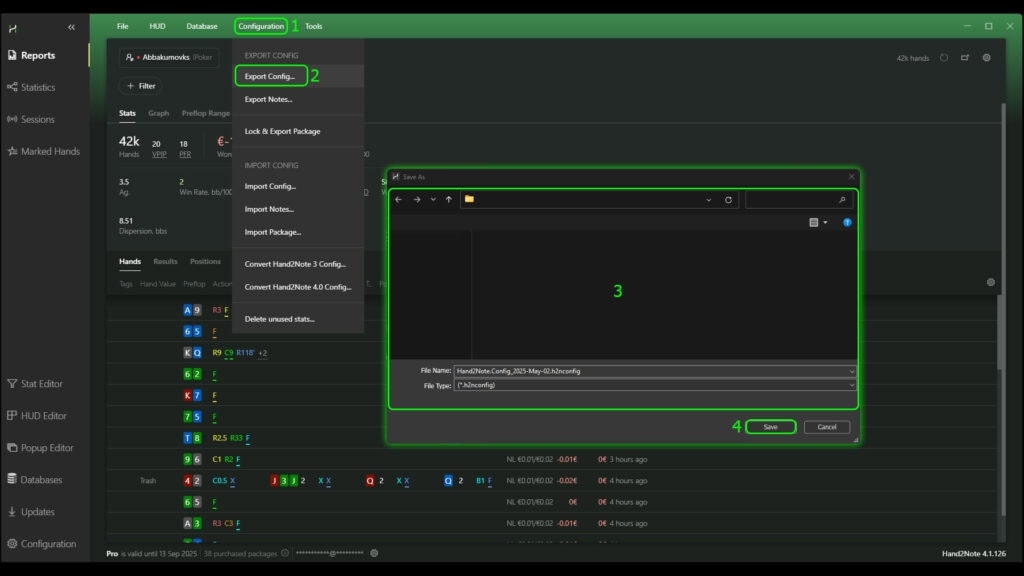Expand the File Name dropdown arrow
Viewport: 1024px width, 576px height.
click(x=851, y=371)
